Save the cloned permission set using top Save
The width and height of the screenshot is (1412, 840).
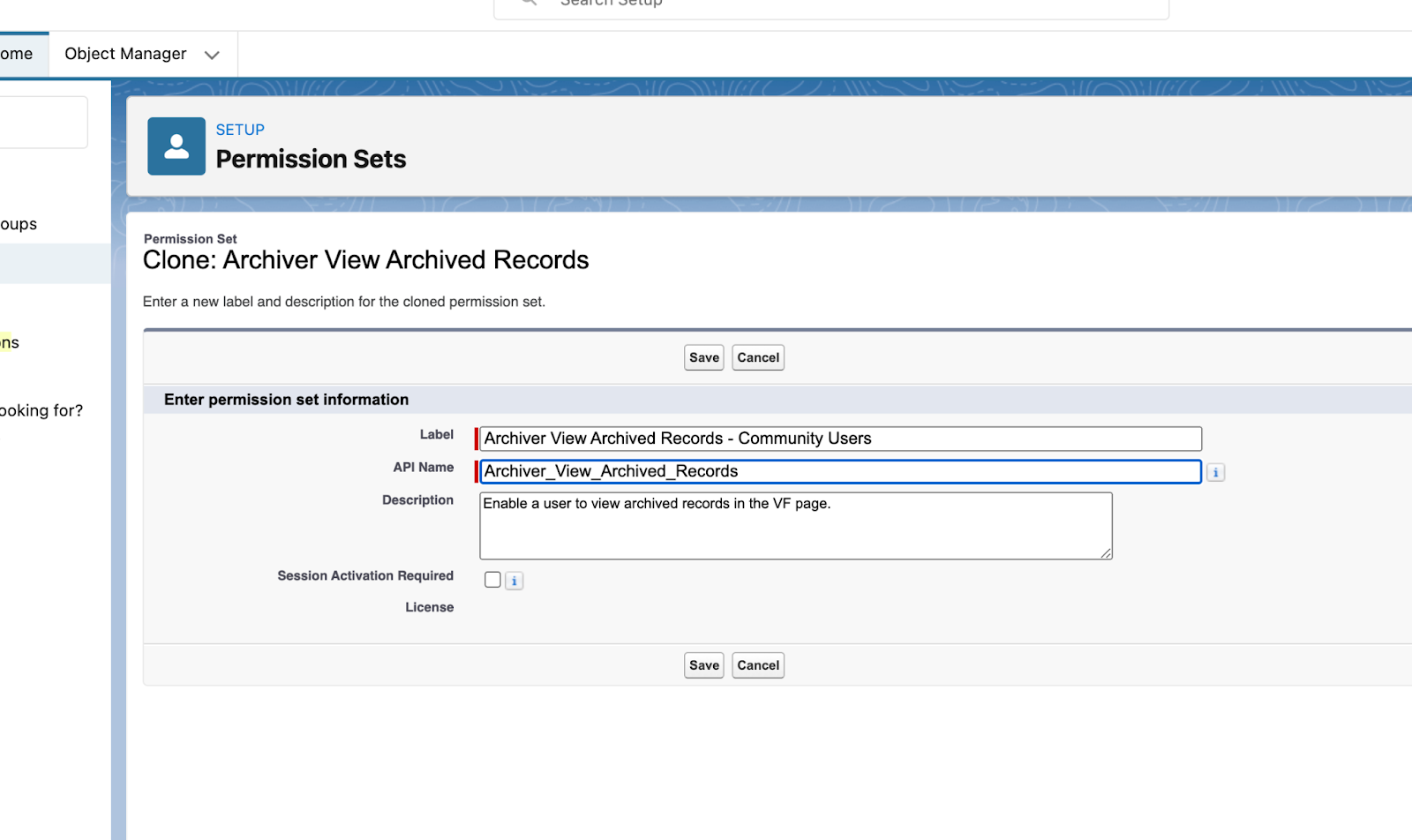pyautogui.click(x=702, y=357)
